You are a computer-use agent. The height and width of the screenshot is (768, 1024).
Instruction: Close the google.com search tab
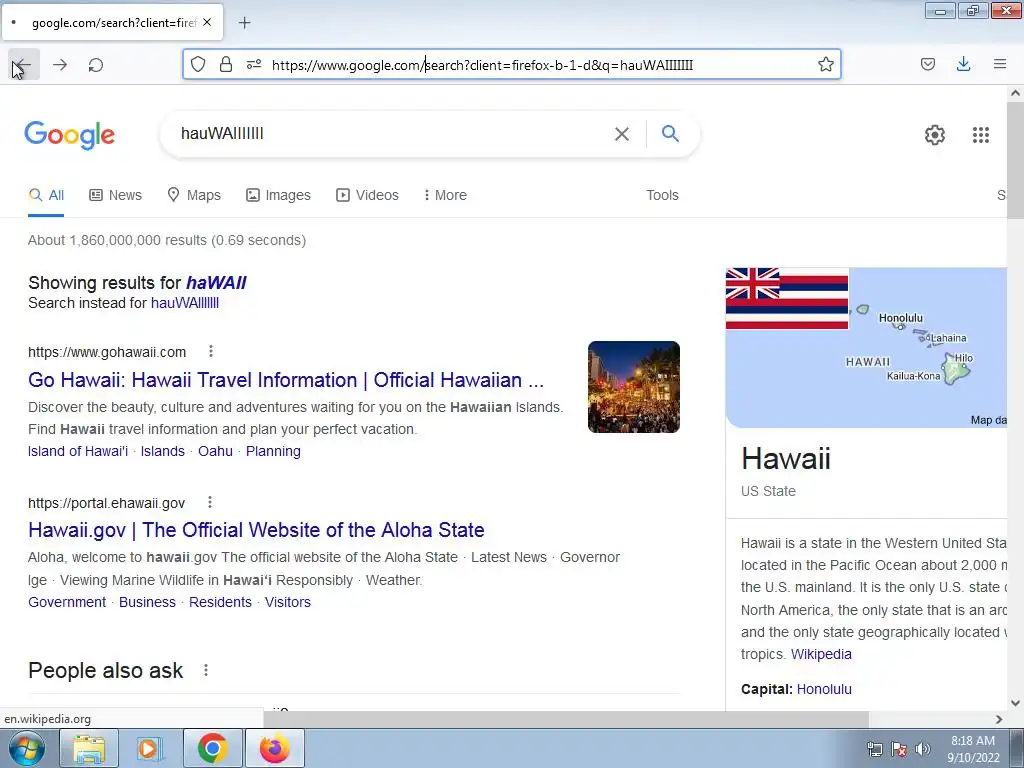click(x=207, y=22)
